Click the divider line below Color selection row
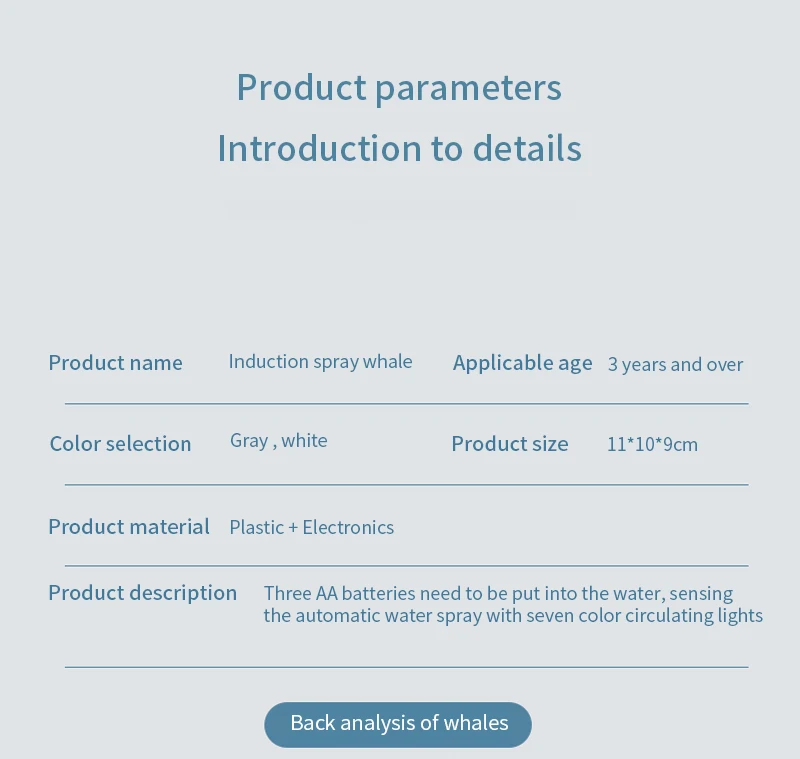800x759 pixels. click(407, 485)
